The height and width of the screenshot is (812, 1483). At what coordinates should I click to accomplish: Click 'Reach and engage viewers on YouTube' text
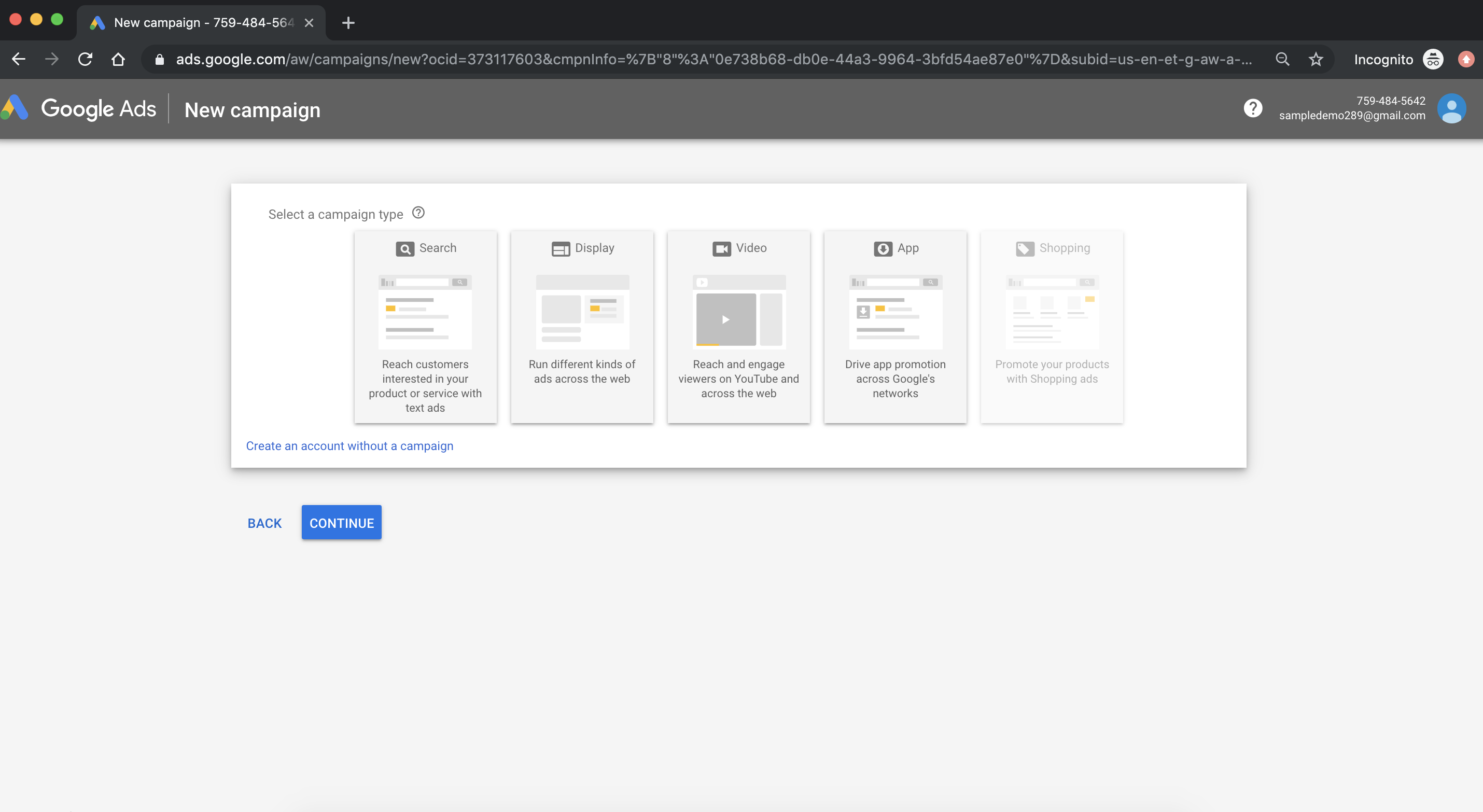(x=738, y=379)
